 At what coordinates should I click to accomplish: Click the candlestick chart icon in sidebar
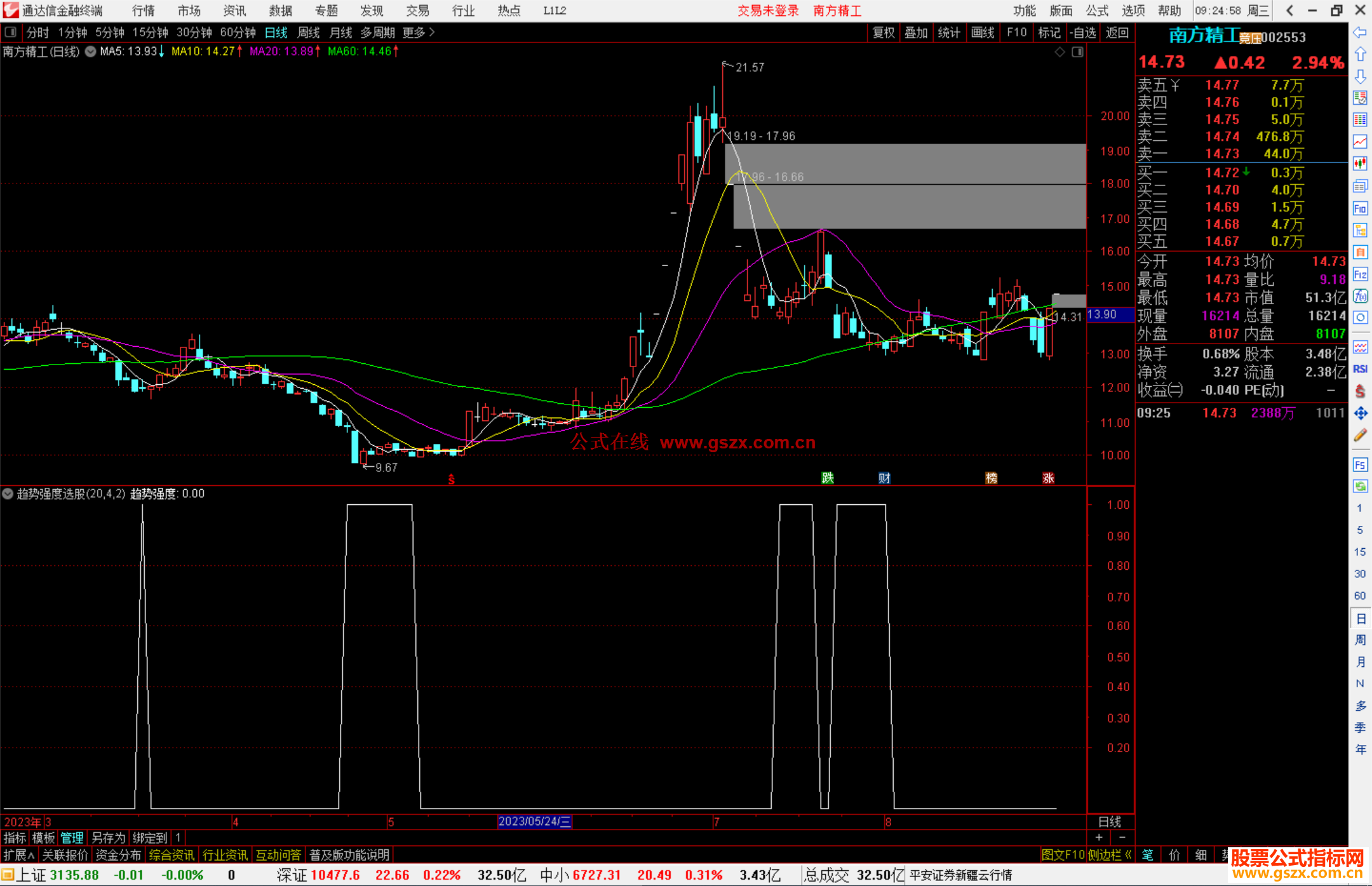pos(1360,163)
